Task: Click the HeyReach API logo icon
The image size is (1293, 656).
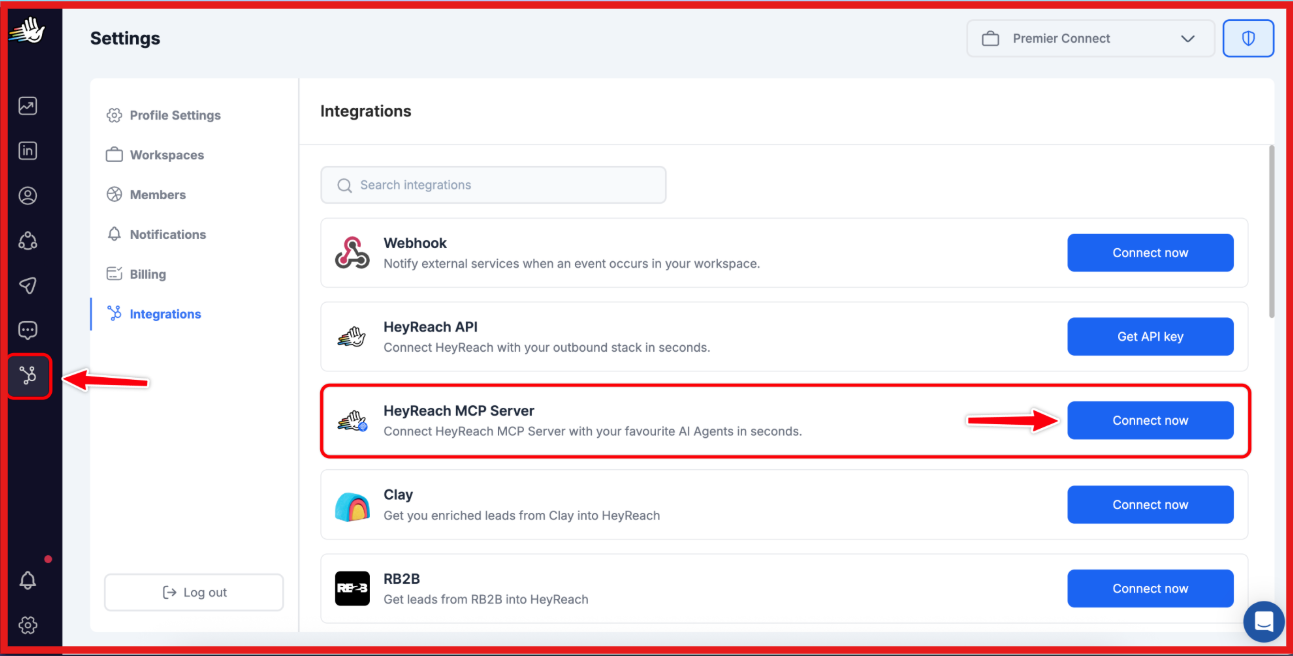Action: point(352,337)
